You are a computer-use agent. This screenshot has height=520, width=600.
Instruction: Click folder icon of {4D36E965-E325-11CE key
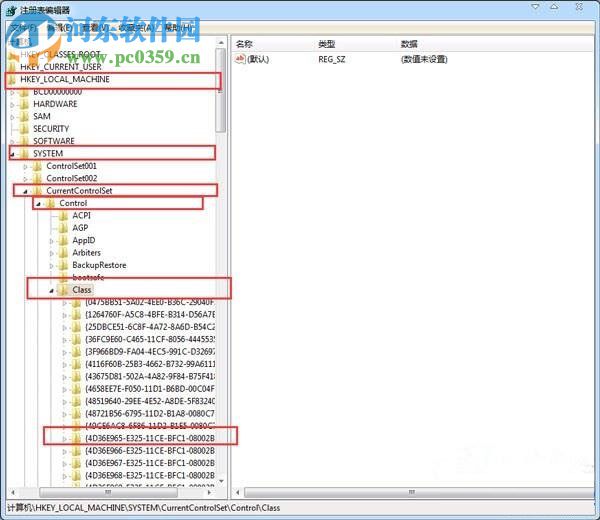(x=76, y=438)
